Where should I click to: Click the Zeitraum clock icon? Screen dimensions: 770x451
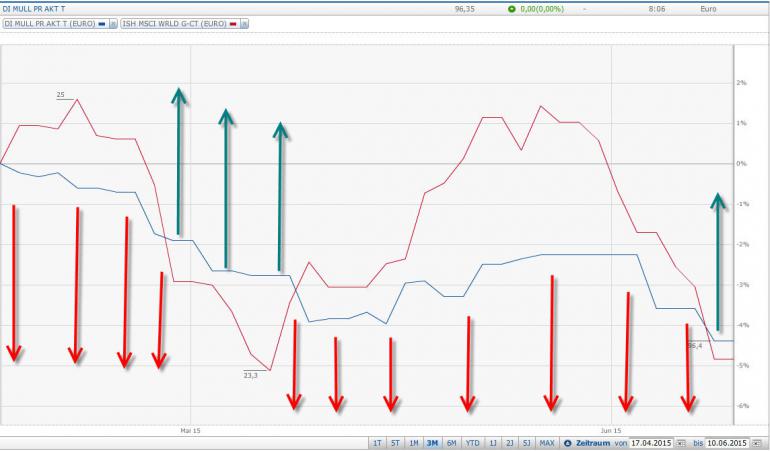coord(568,443)
